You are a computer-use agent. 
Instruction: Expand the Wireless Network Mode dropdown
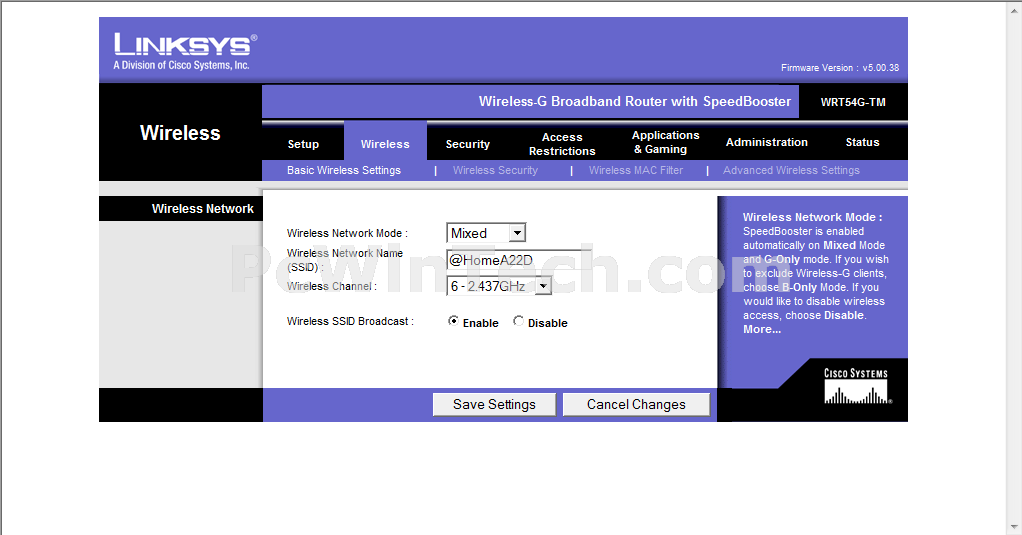pos(486,233)
